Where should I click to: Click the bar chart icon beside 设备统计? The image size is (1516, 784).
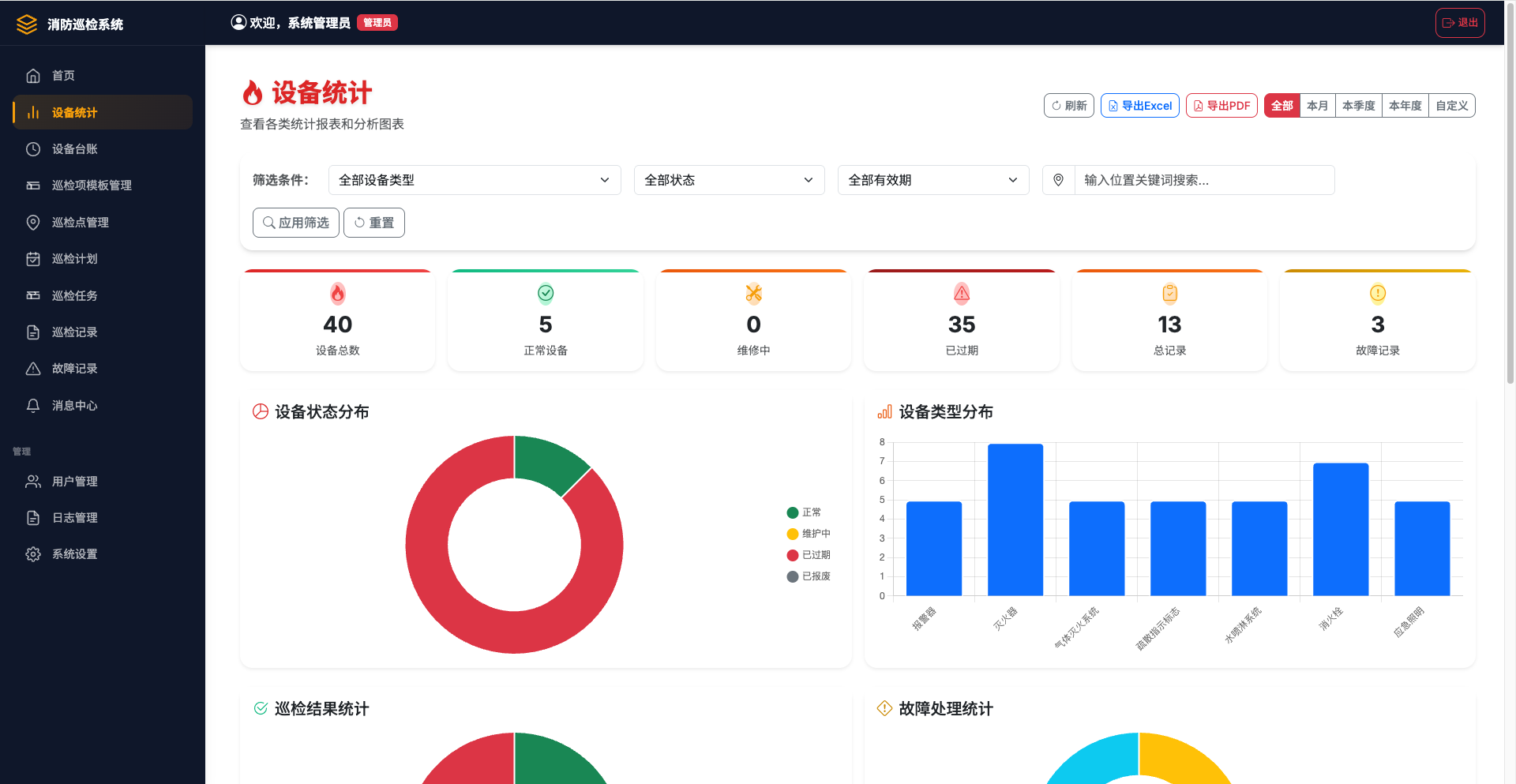[x=33, y=113]
